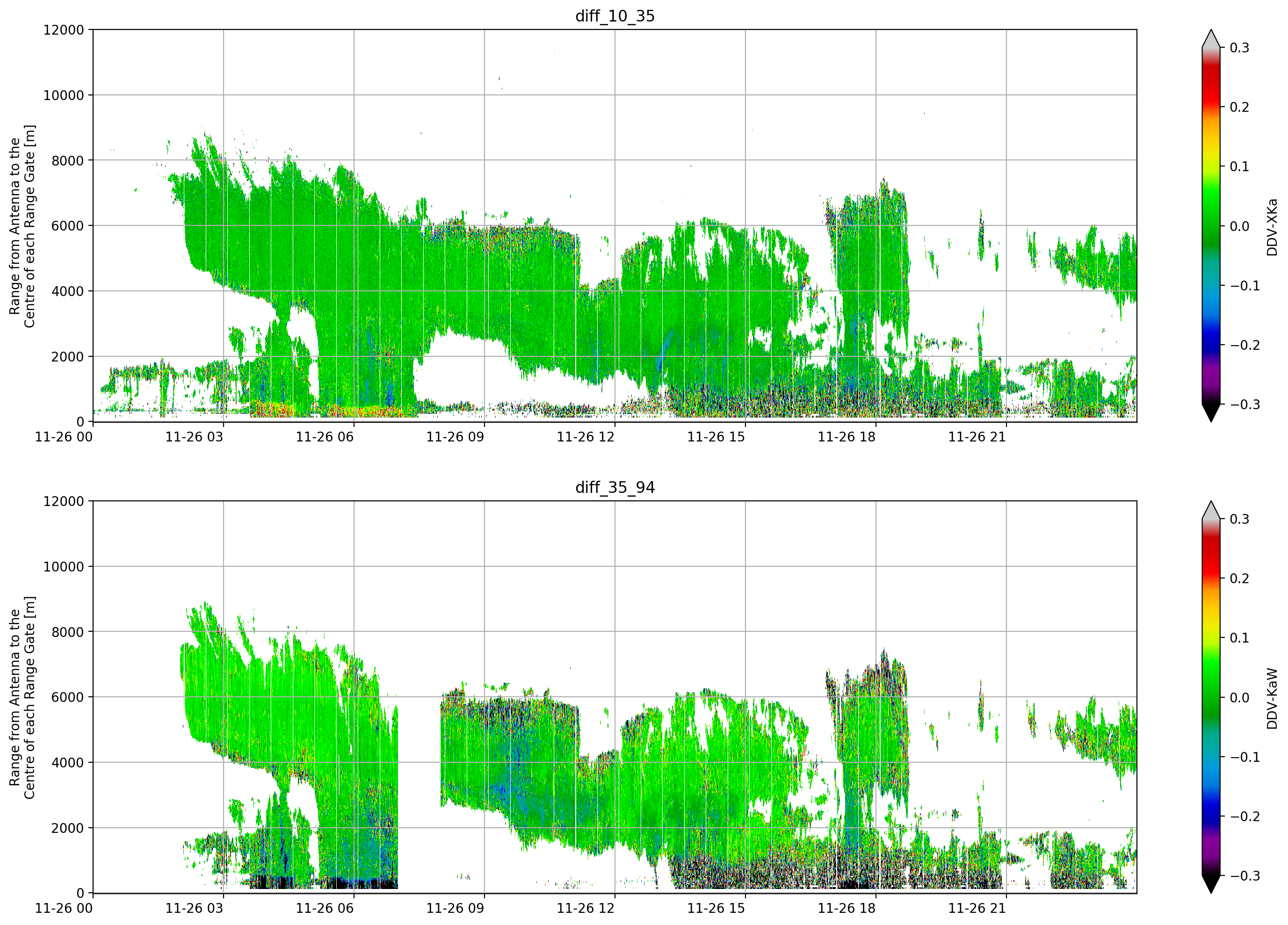Click '11-26 18' under the diff_10_35 plot
This screenshot has height=925, width=1288.
tap(847, 437)
